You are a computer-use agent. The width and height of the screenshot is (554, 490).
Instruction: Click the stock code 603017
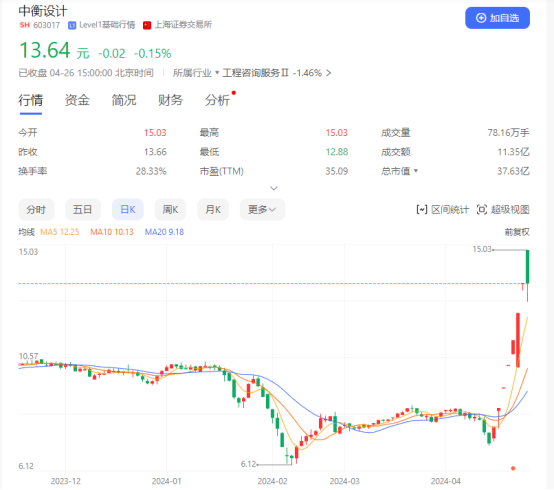(x=47, y=25)
